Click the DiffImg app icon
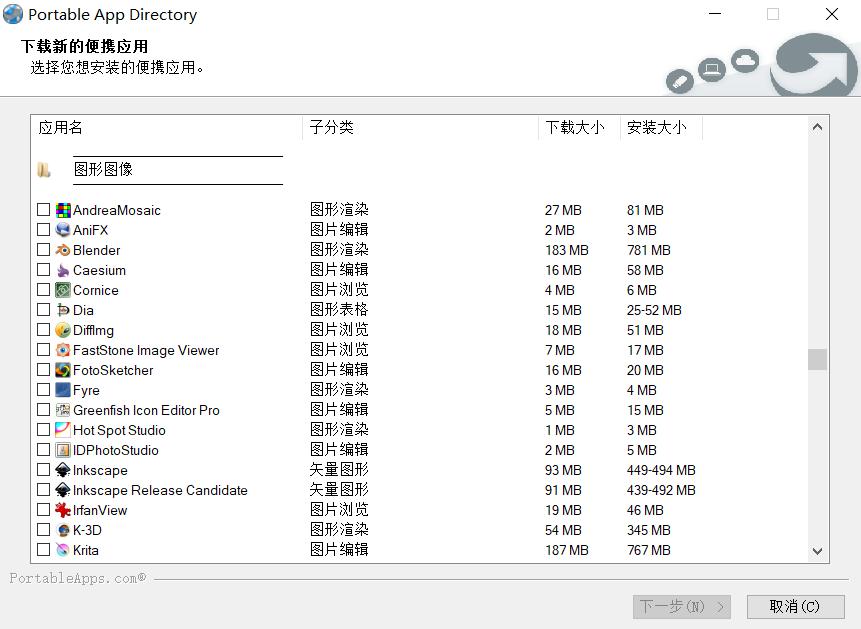The height and width of the screenshot is (629, 861). coord(63,330)
